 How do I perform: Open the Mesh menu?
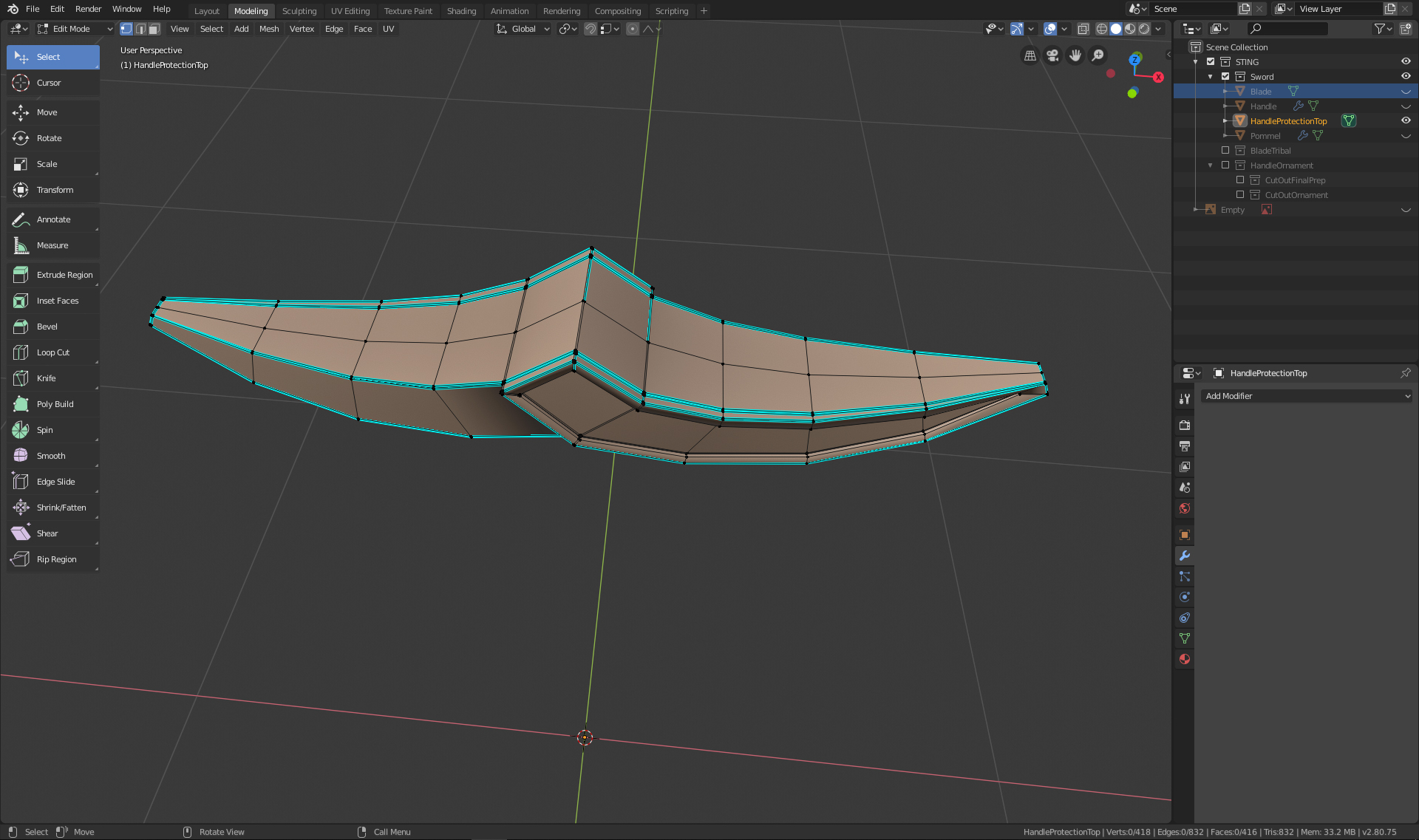coord(268,29)
